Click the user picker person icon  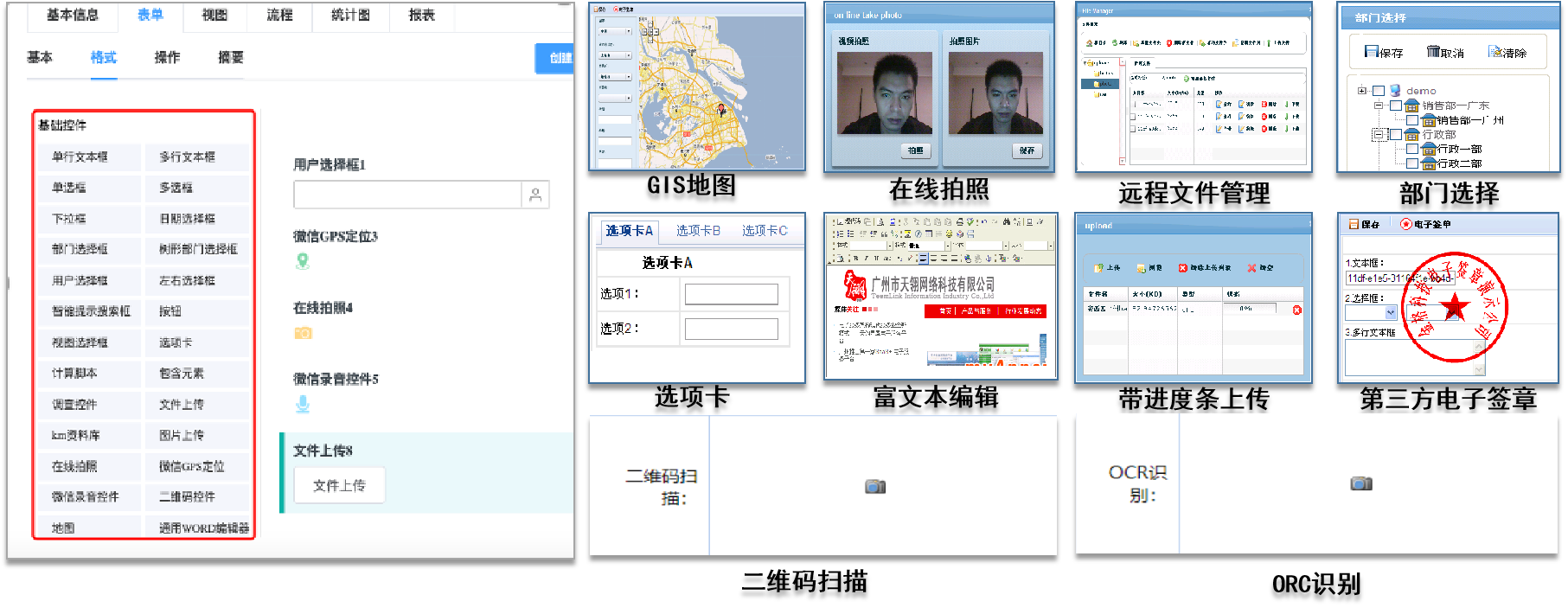pos(535,195)
